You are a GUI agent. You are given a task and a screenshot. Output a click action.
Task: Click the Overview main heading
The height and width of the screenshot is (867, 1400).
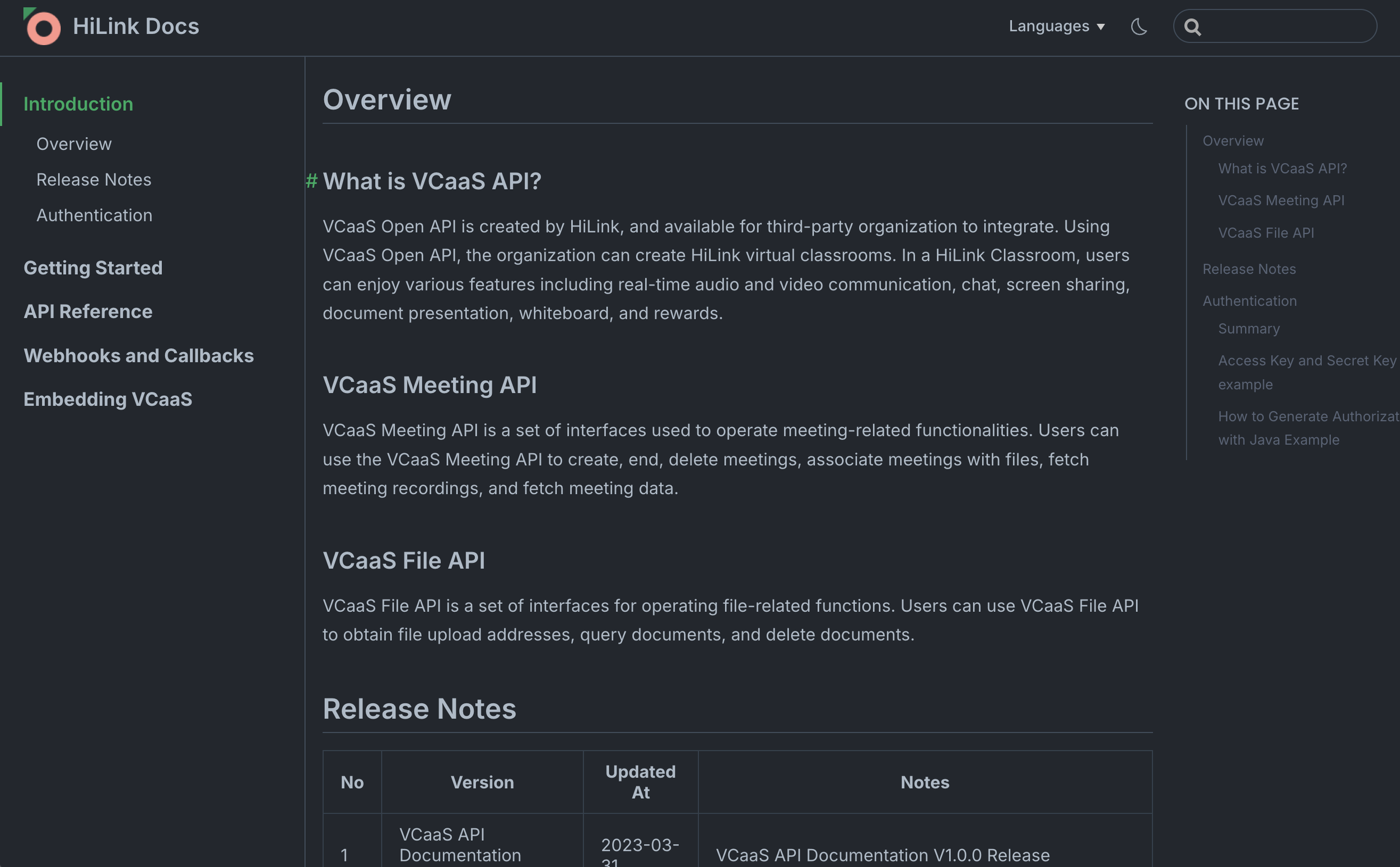[387, 100]
